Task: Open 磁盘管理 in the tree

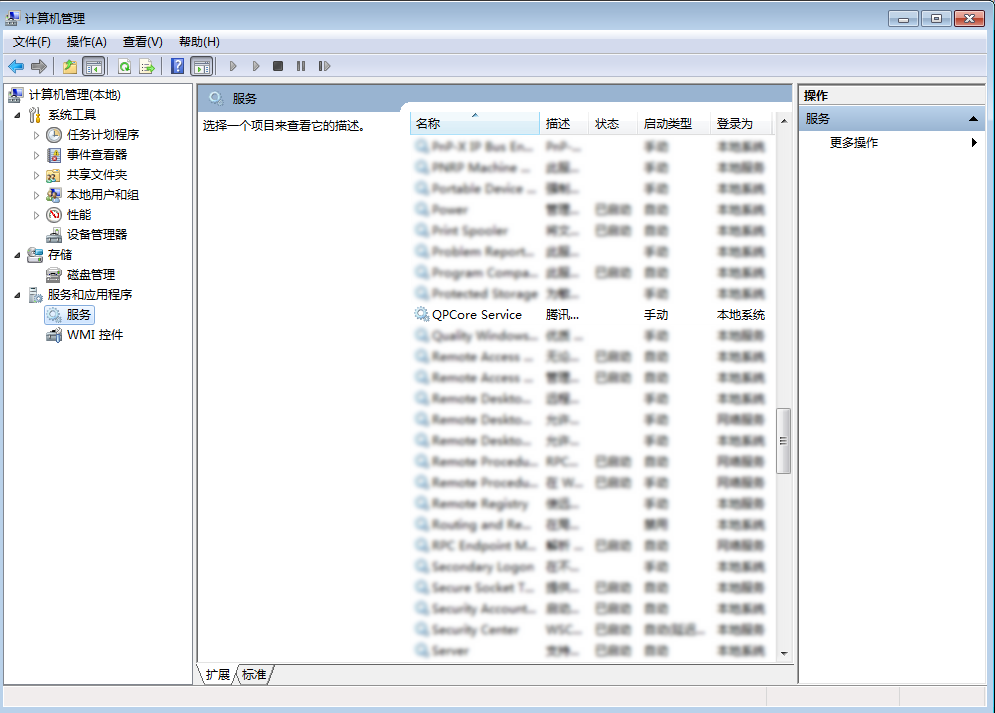Action: click(91, 275)
